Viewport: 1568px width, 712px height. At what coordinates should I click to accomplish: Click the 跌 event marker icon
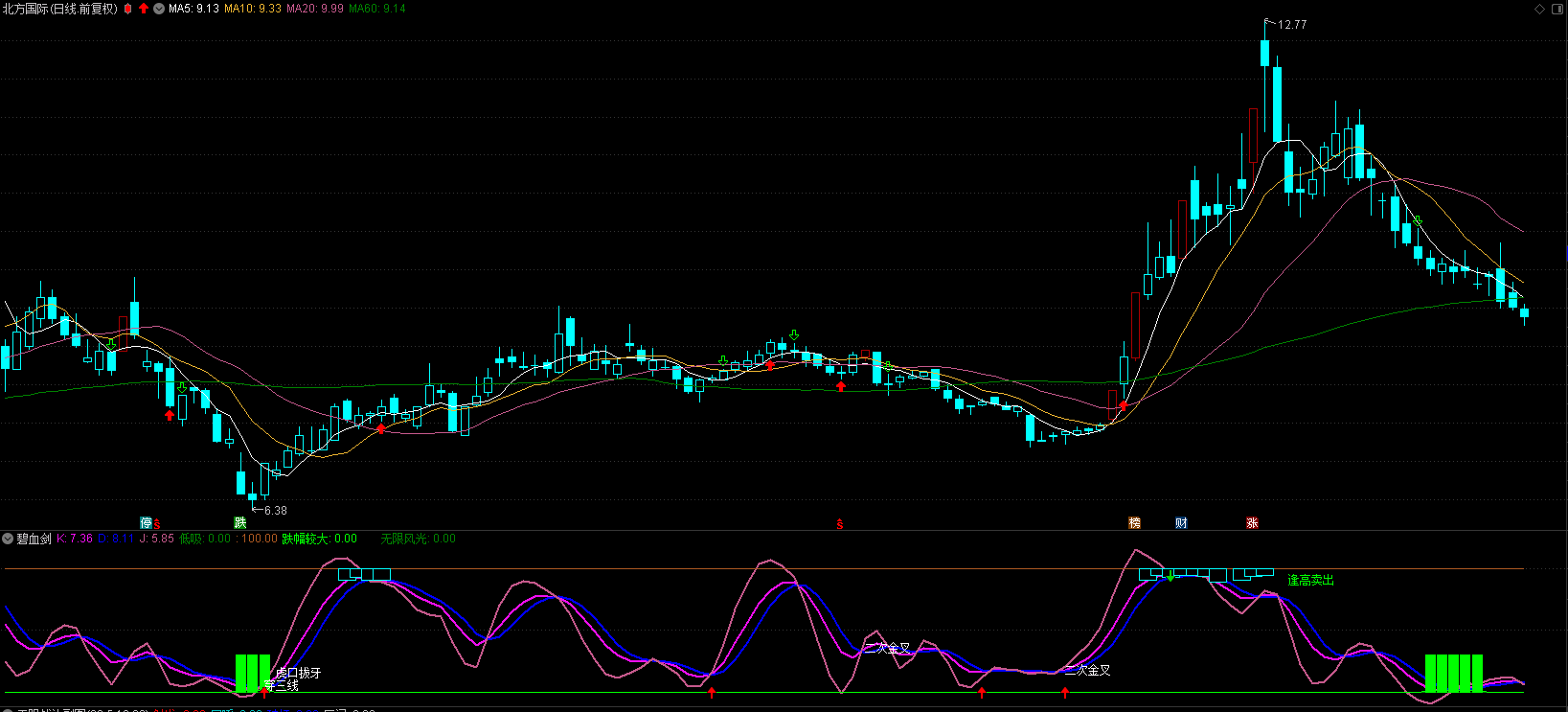point(240,523)
